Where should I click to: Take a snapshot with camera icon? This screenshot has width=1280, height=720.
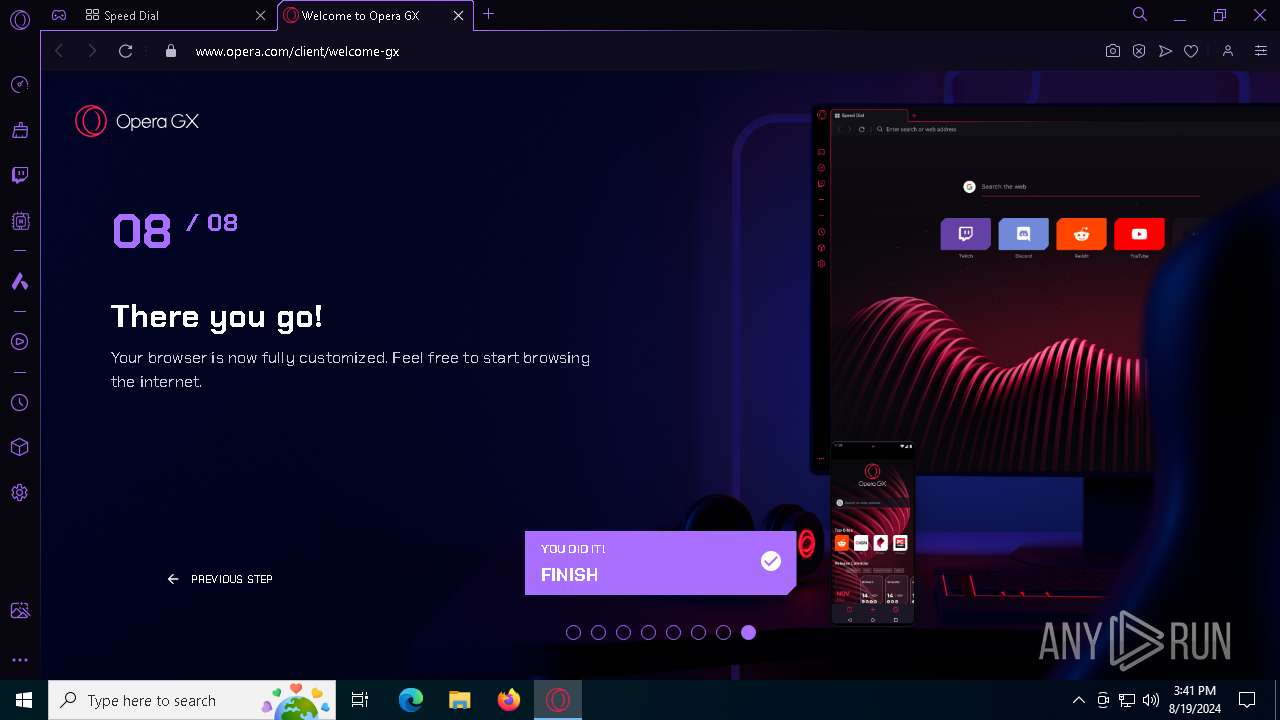[x=1112, y=51]
